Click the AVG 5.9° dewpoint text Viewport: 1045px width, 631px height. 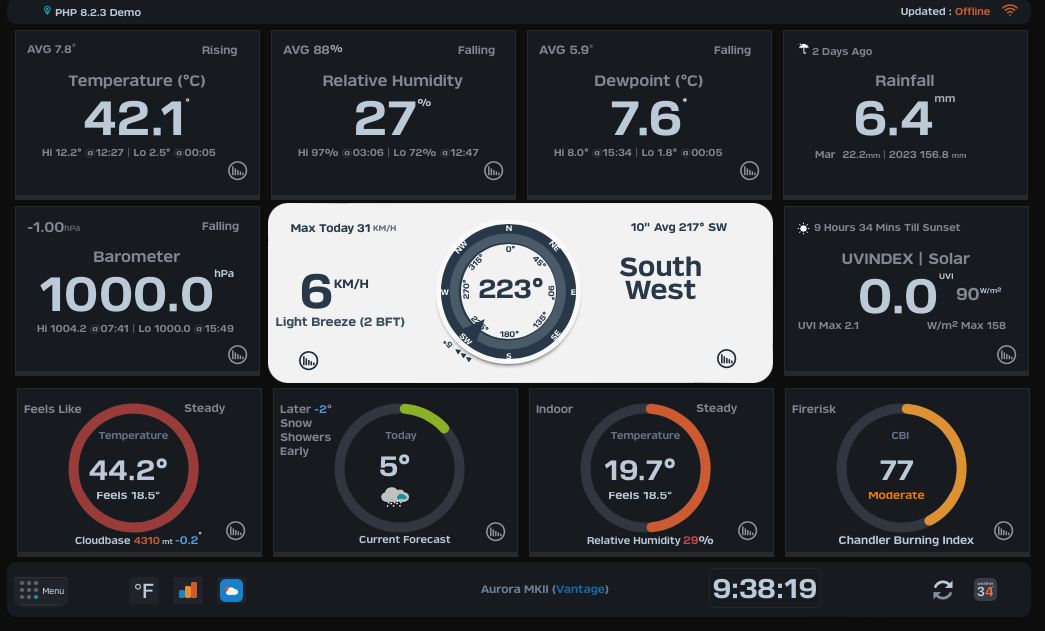566,49
